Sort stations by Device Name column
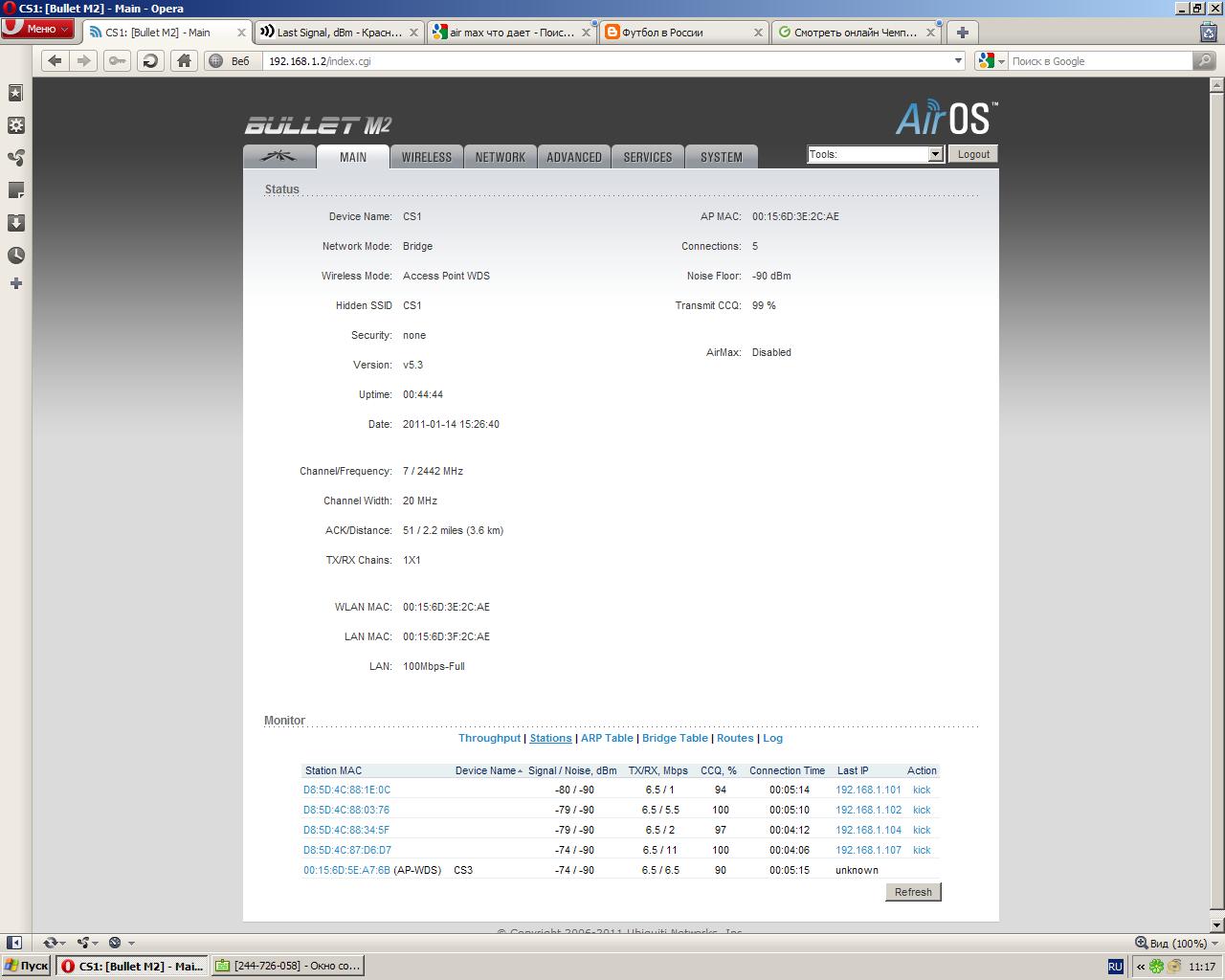The image size is (1225, 980). tap(488, 770)
